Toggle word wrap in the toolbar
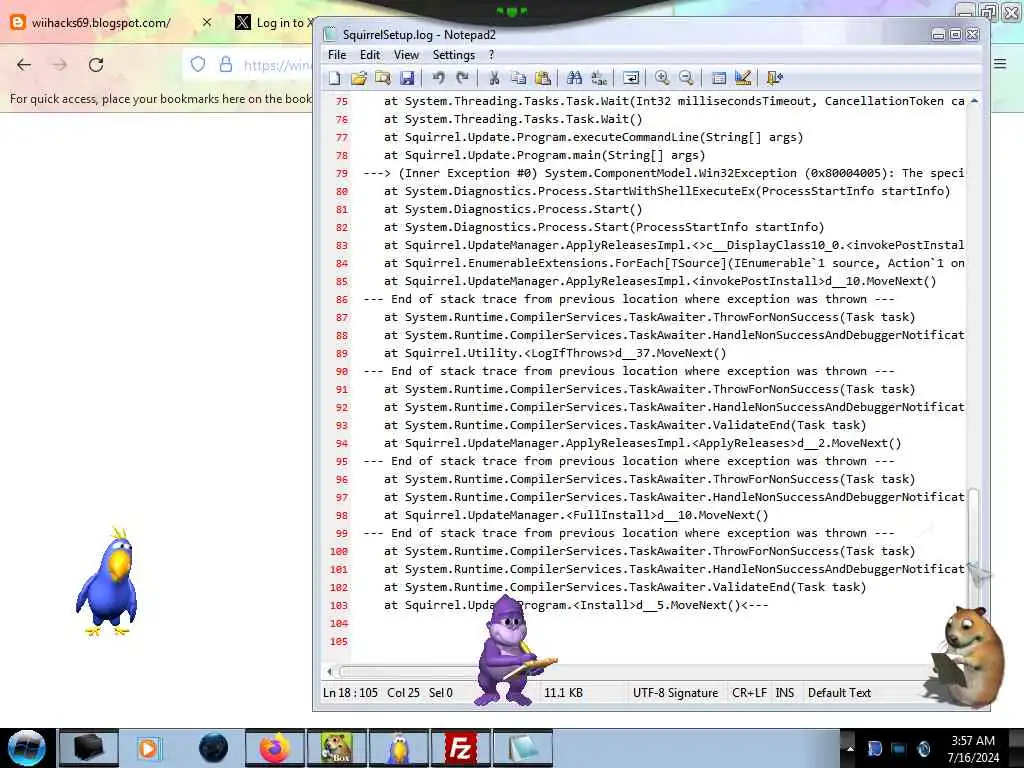Image resolution: width=1024 pixels, height=768 pixels. click(631, 78)
